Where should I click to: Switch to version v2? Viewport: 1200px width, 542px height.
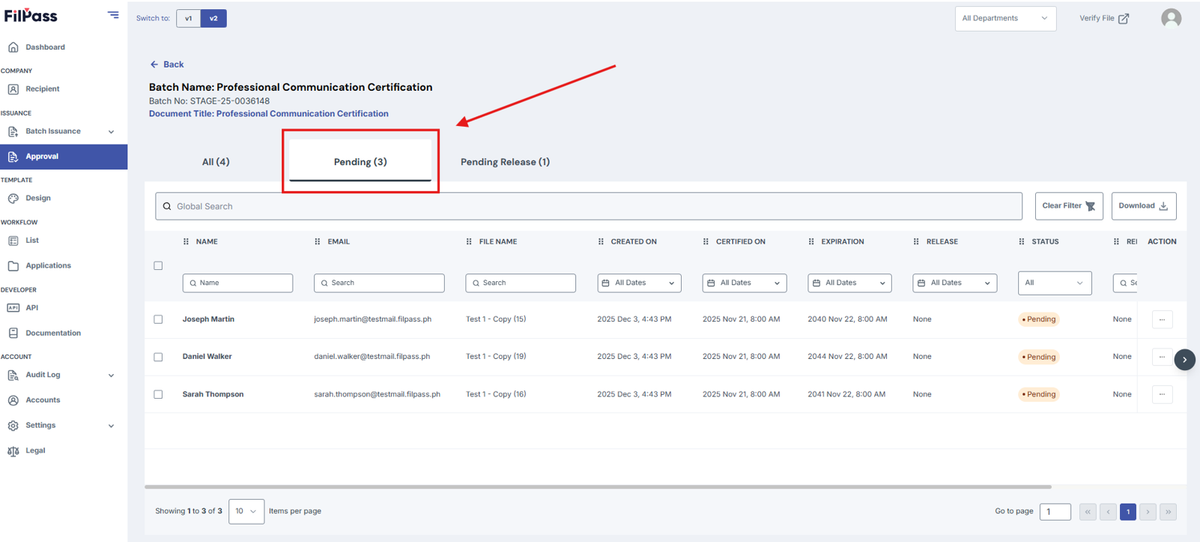[x=214, y=18]
